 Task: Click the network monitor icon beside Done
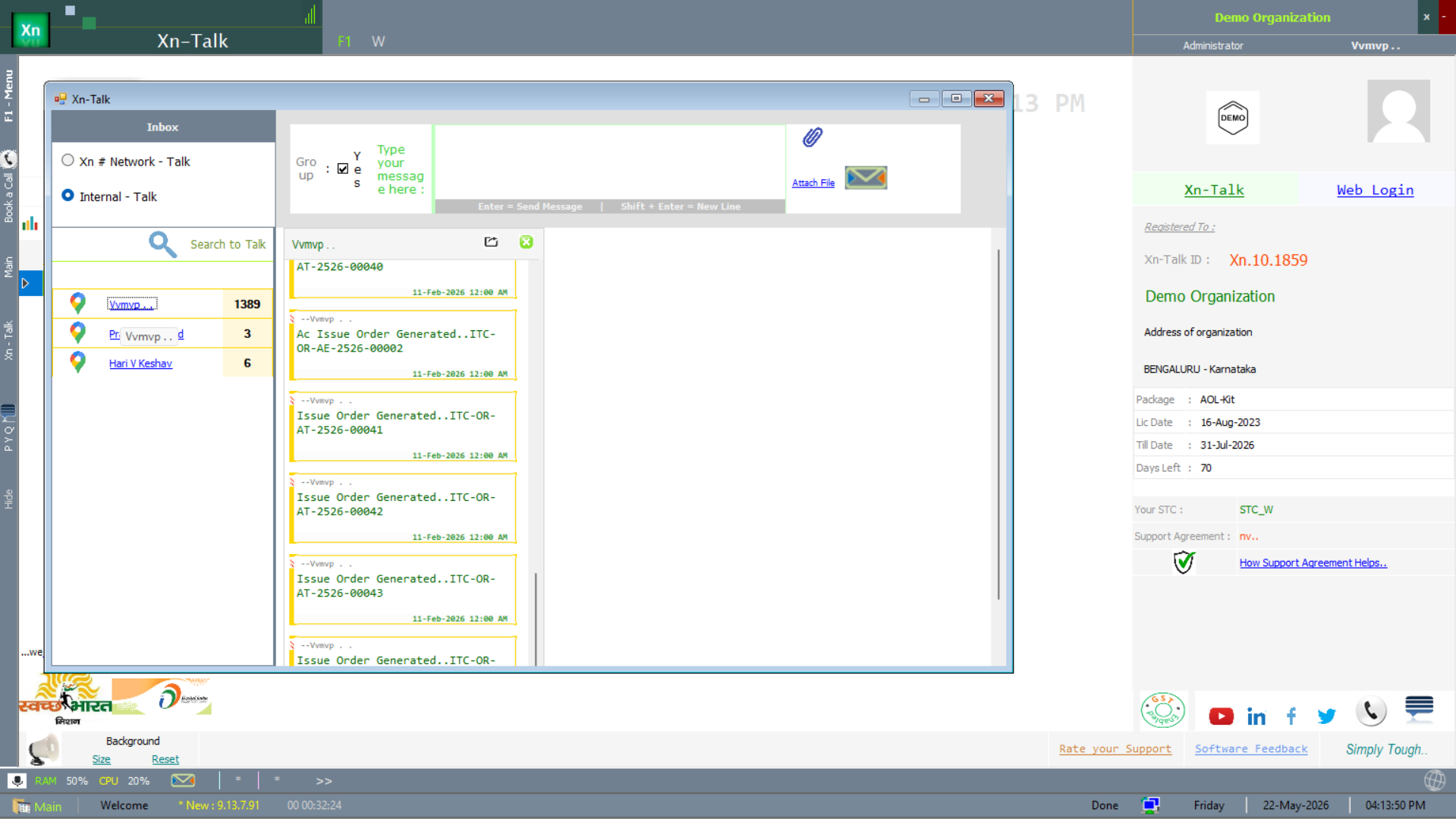click(1150, 805)
